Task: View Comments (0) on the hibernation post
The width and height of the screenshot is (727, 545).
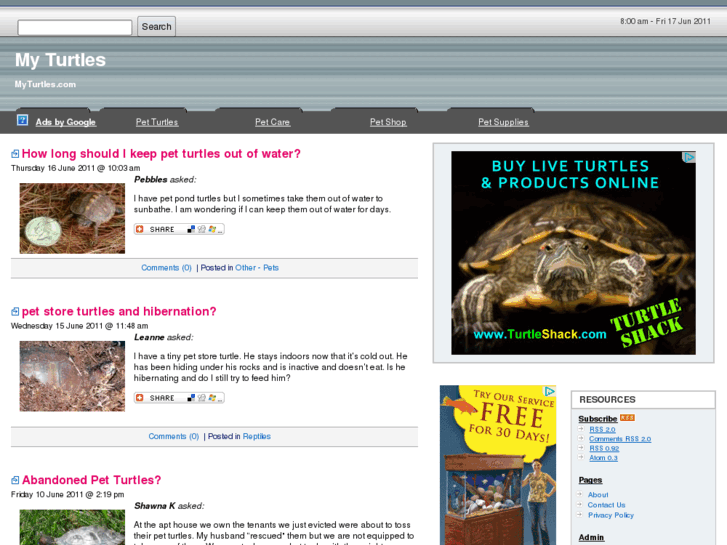Action: [173, 436]
